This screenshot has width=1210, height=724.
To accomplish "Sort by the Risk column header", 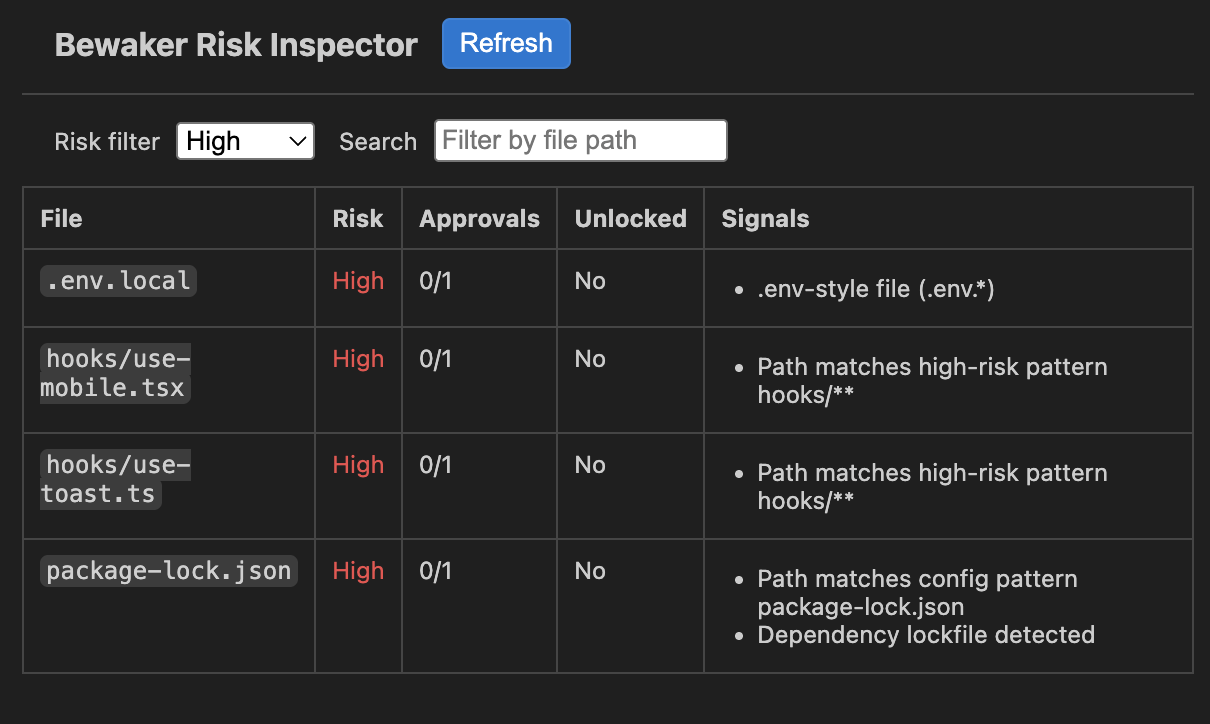I will [x=357, y=218].
